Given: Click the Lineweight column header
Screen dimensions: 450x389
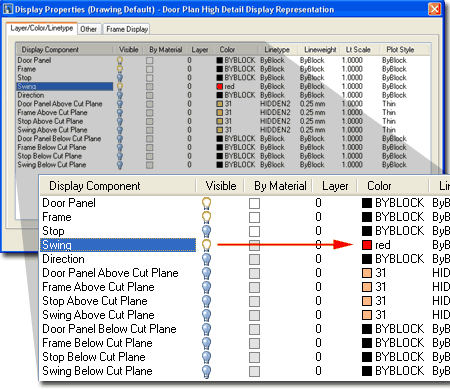Looking at the screenshot, I should point(320,50).
